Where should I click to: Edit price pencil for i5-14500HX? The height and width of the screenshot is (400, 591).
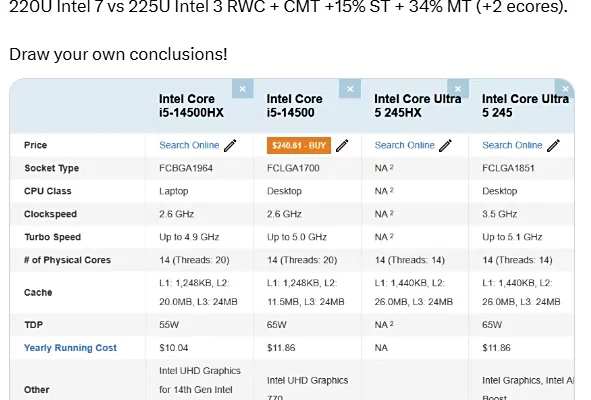coord(230,146)
